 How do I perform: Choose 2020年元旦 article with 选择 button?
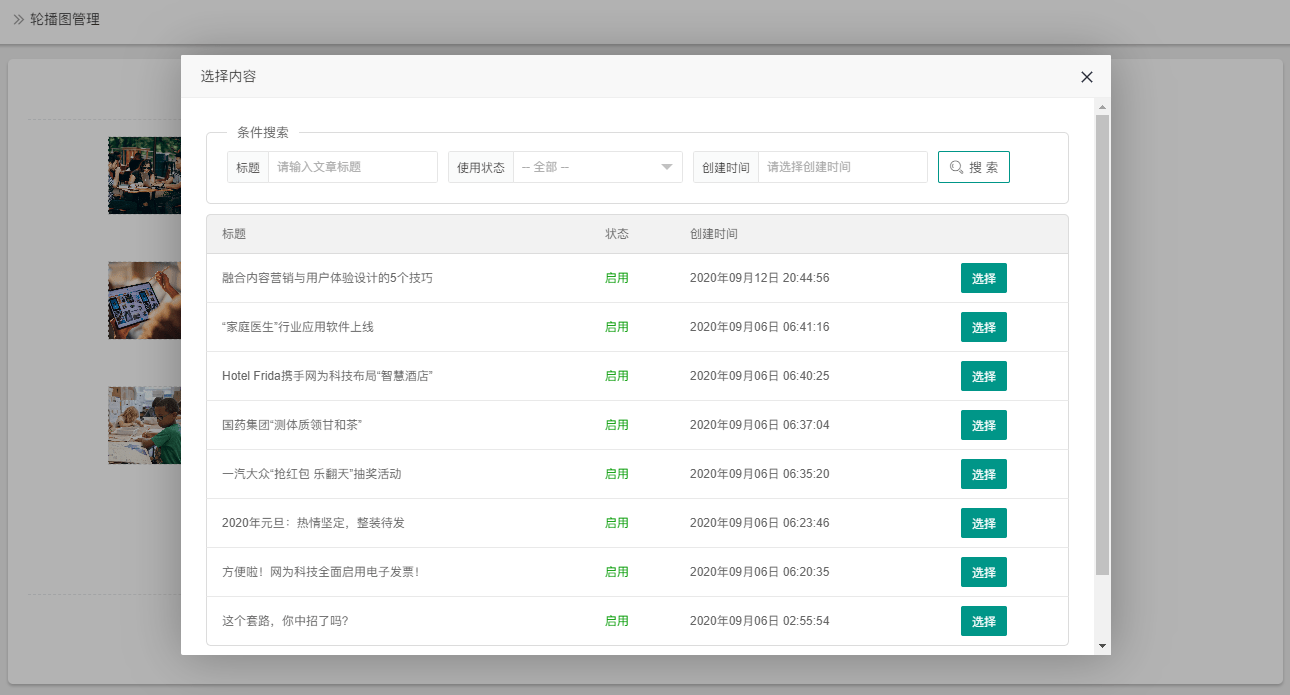[x=983, y=523]
